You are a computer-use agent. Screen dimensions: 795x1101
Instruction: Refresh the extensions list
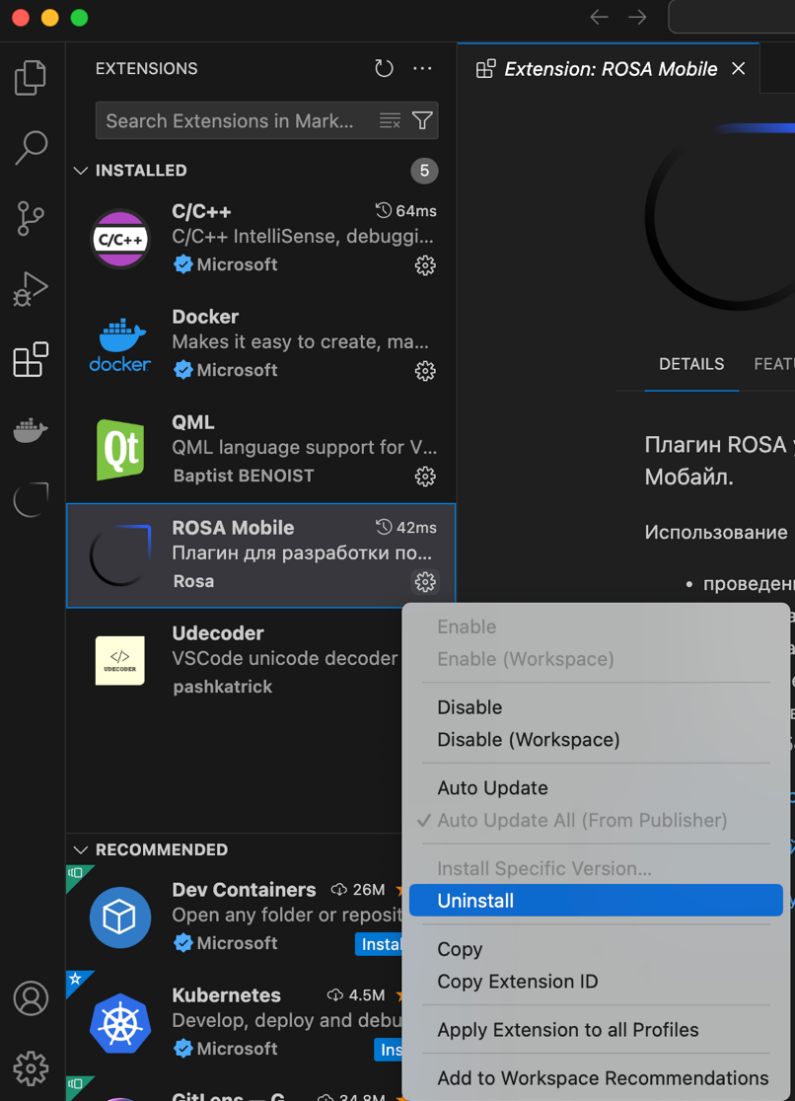[x=384, y=69]
